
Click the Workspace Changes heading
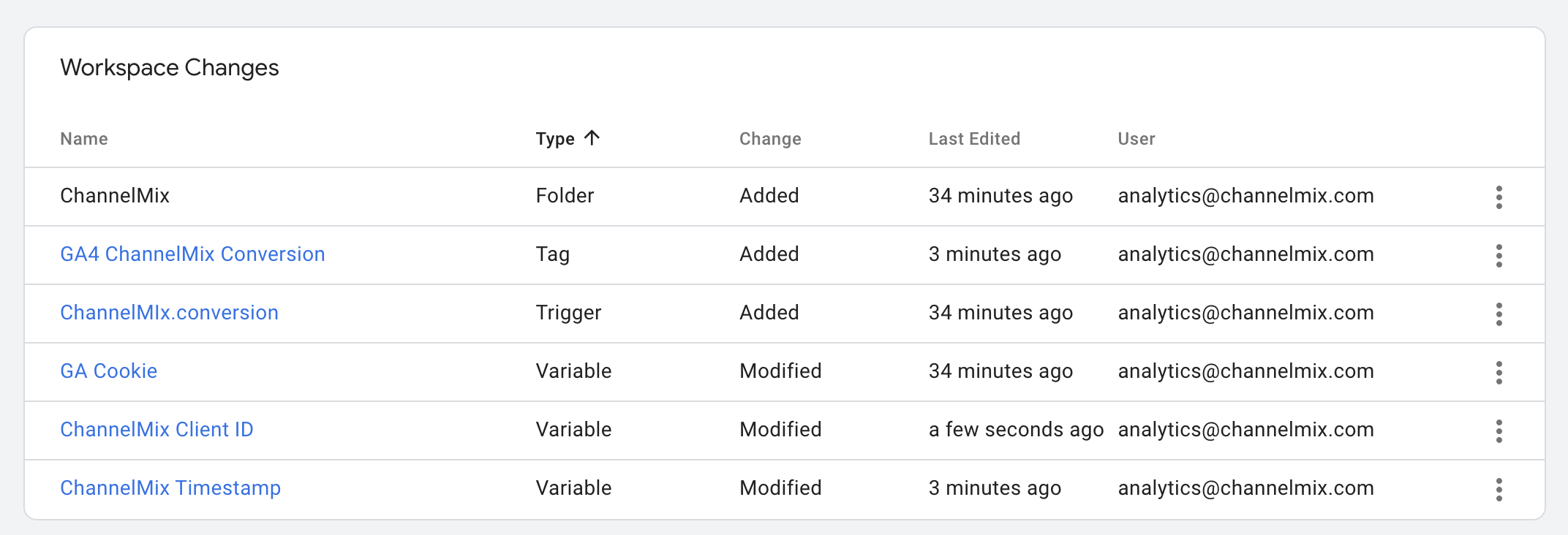pyautogui.click(x=170, y=68)
